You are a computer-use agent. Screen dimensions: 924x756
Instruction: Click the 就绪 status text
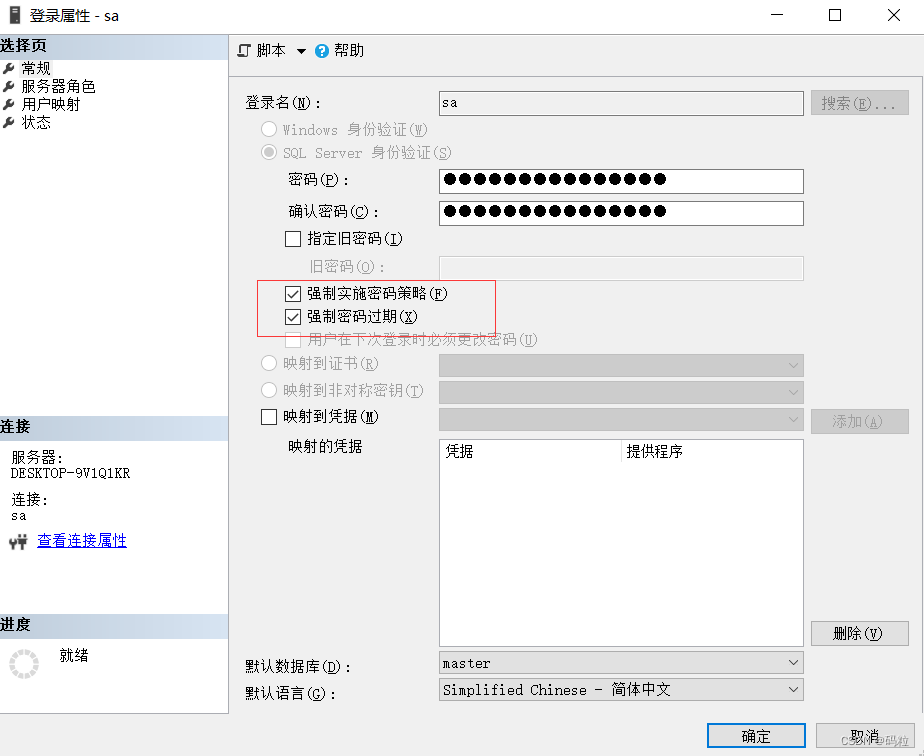pyautogui.click(x=74, y=655)
